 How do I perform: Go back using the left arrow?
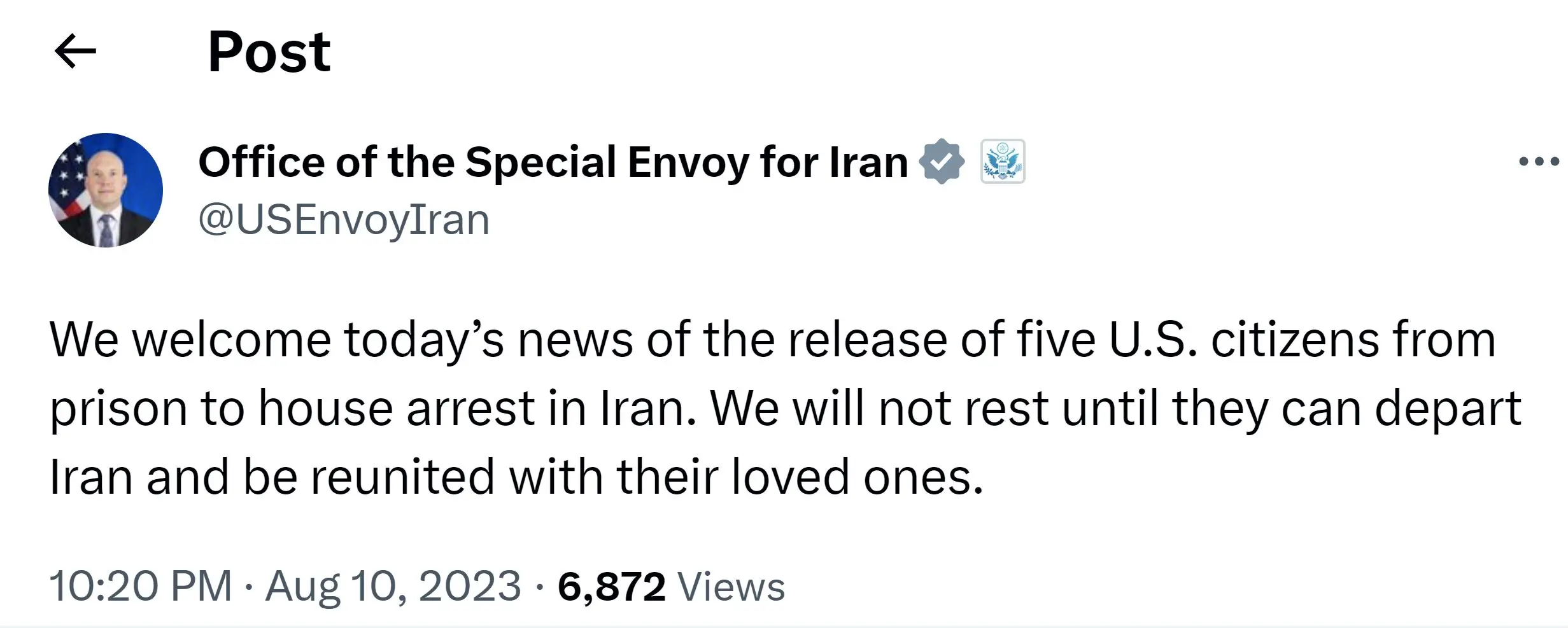click(x=75, y=51)
